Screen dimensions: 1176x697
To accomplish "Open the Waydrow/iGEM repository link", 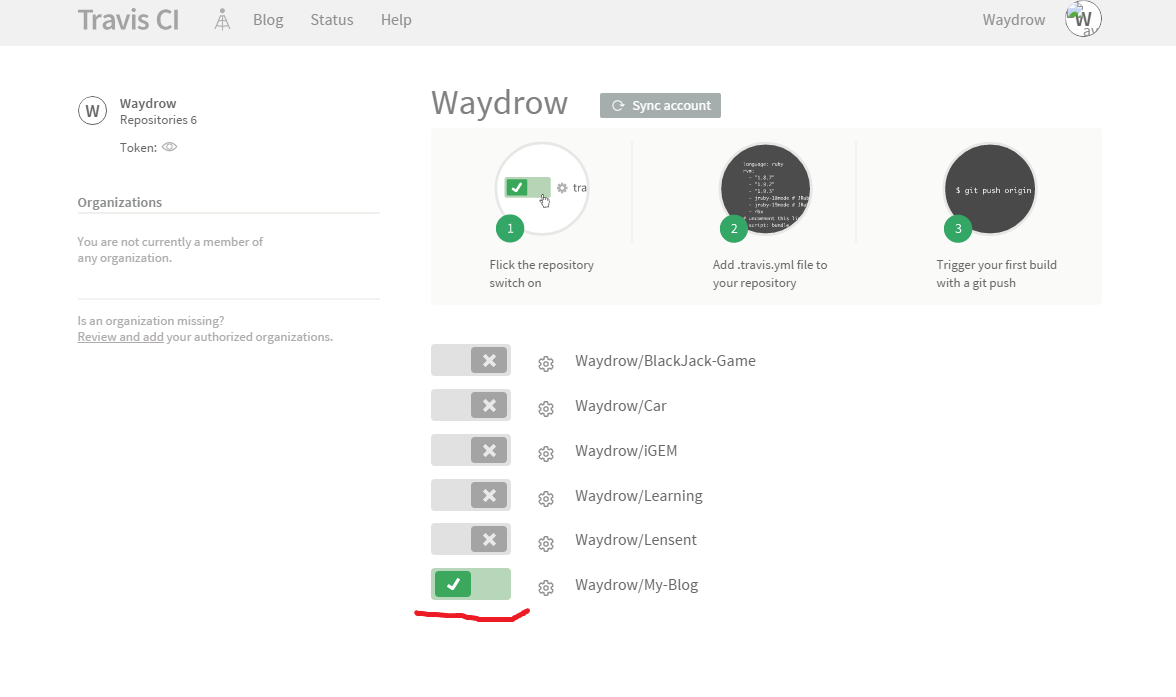I will tap(626, 451).
